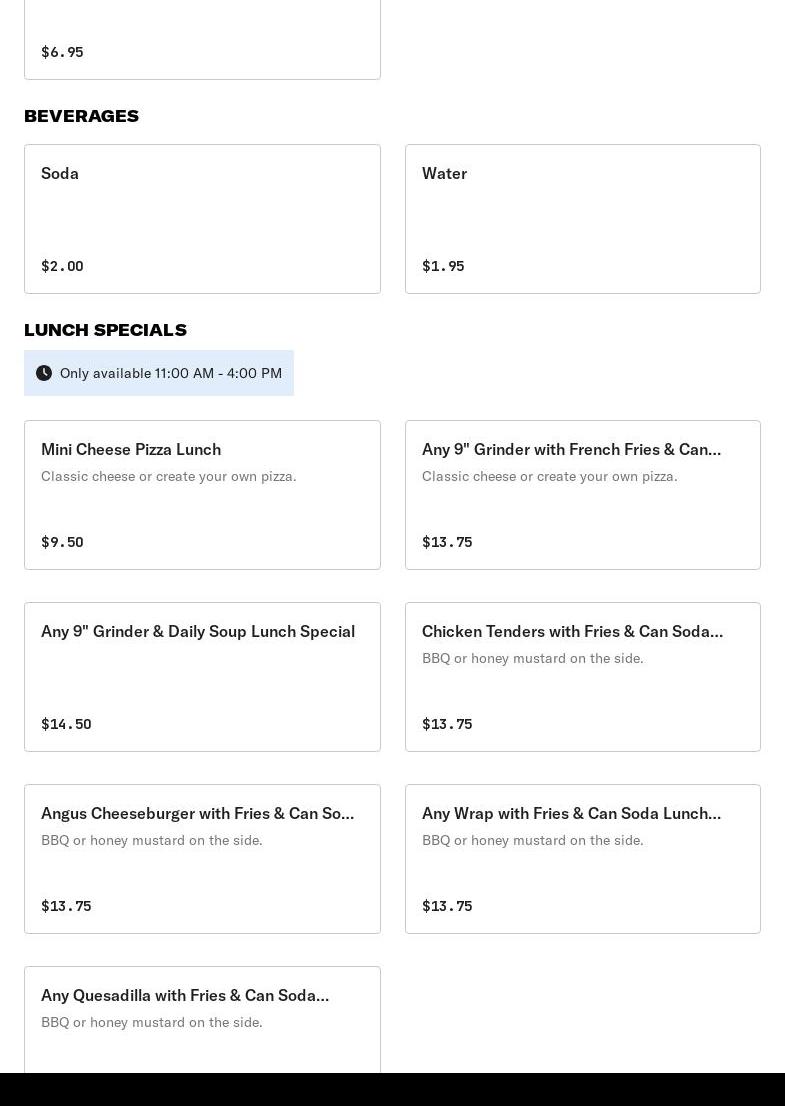Choose Any Quesadilla with Fries special
785x1106 pixels.
(x=202, y=1018)
